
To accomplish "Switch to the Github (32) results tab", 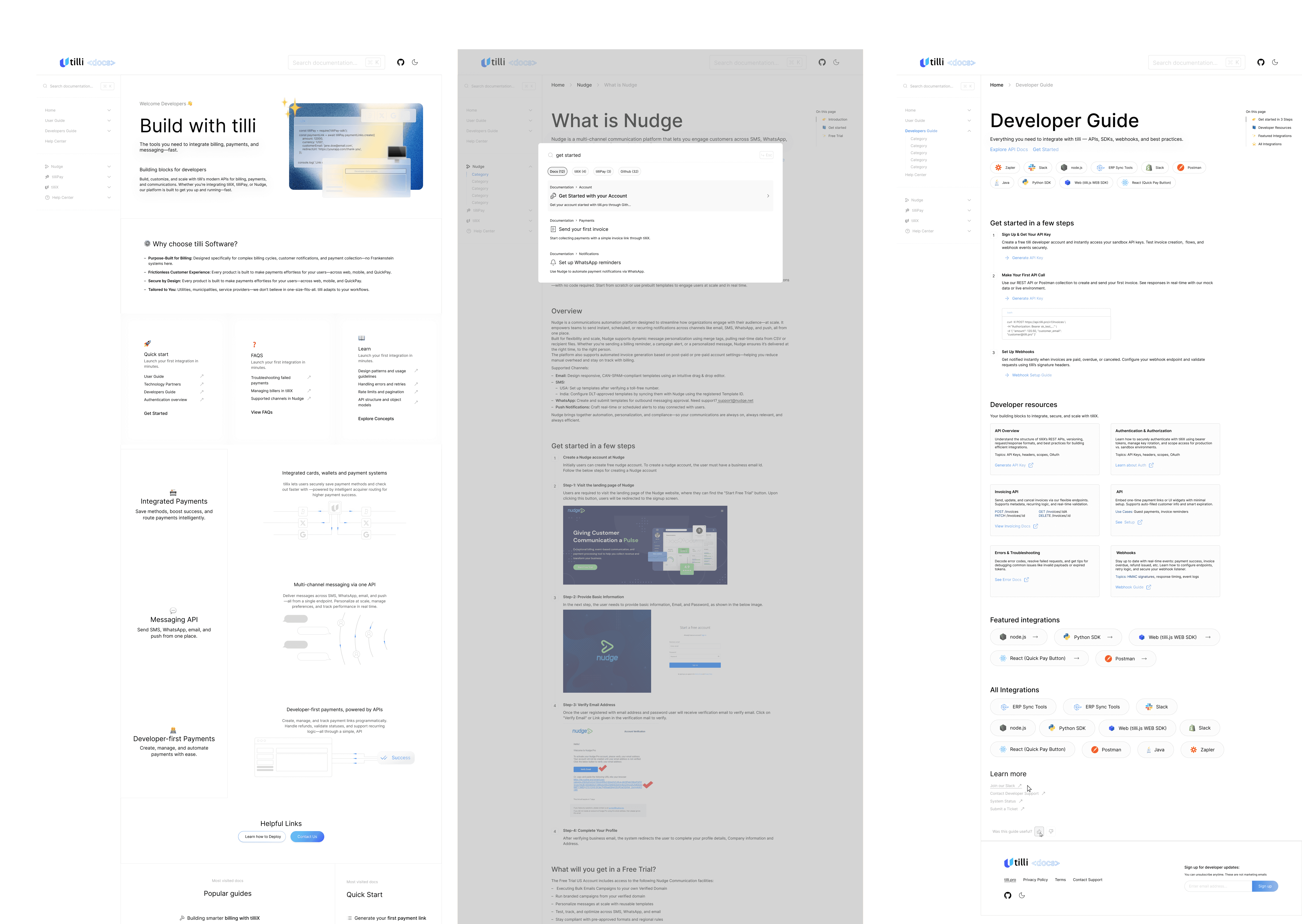I will click(629, 171).
